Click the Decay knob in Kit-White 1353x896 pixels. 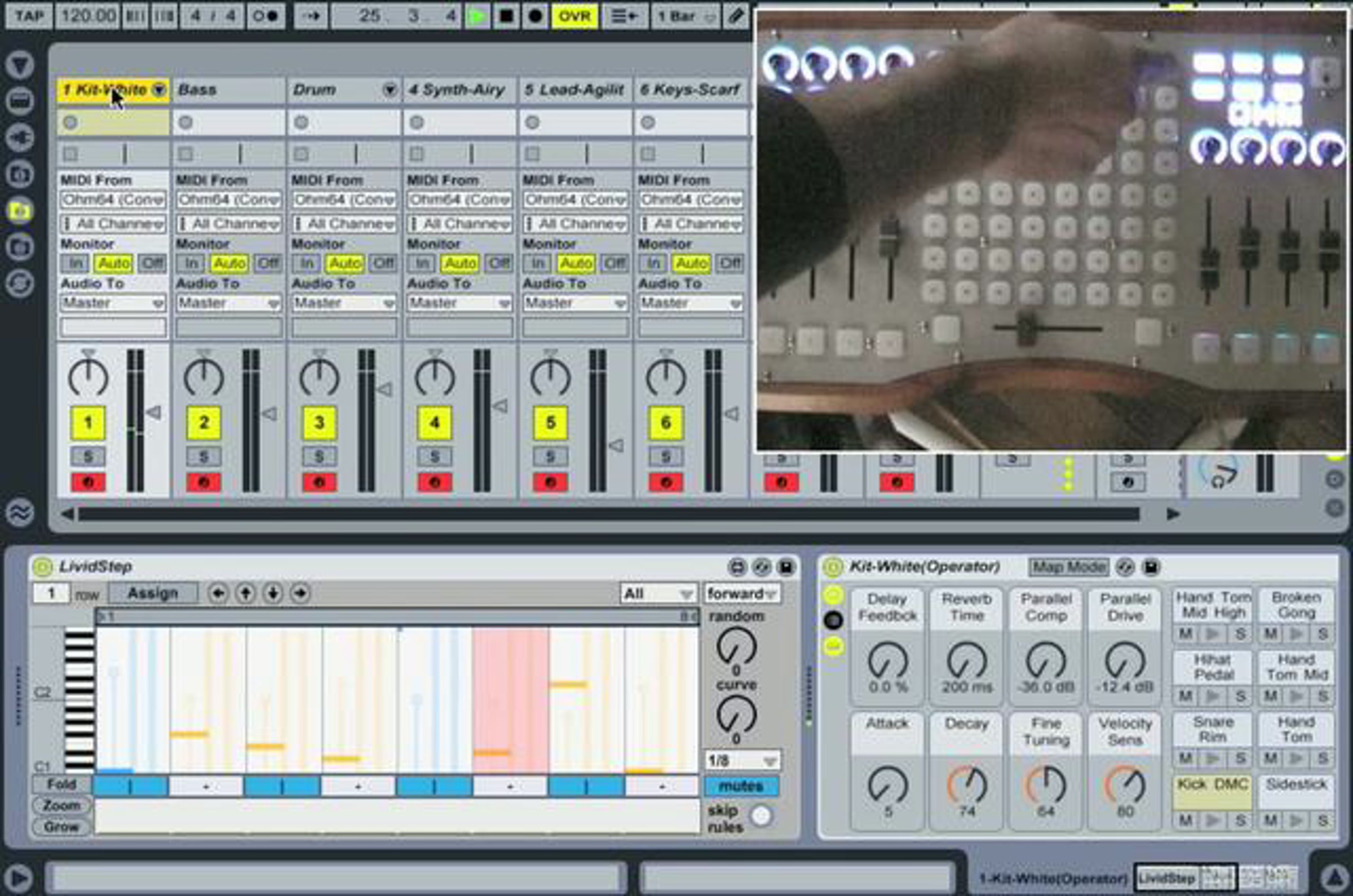pos(966,784)
